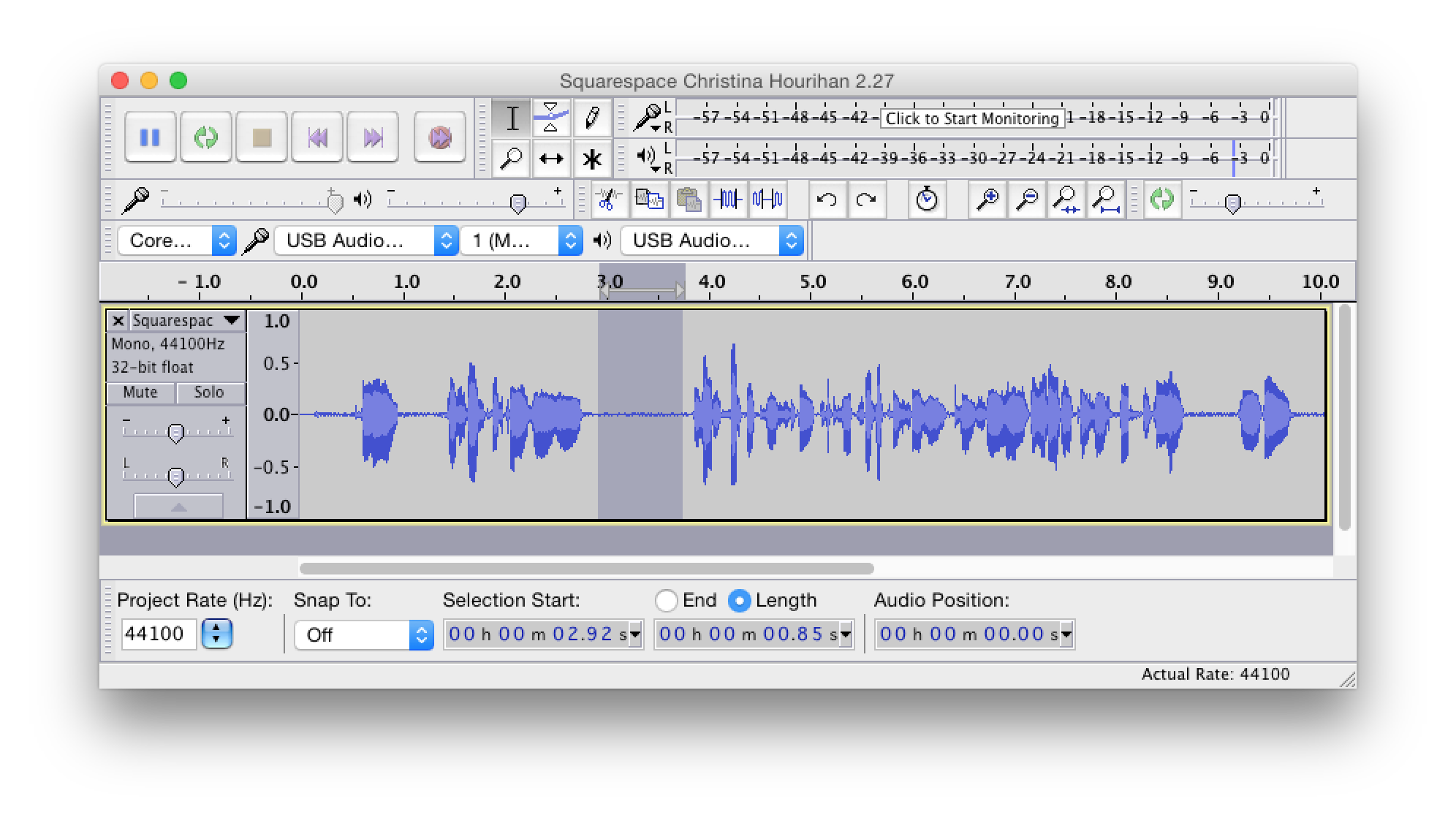
Task: Mute the Squarespac track
Action: tap(140, 392)
